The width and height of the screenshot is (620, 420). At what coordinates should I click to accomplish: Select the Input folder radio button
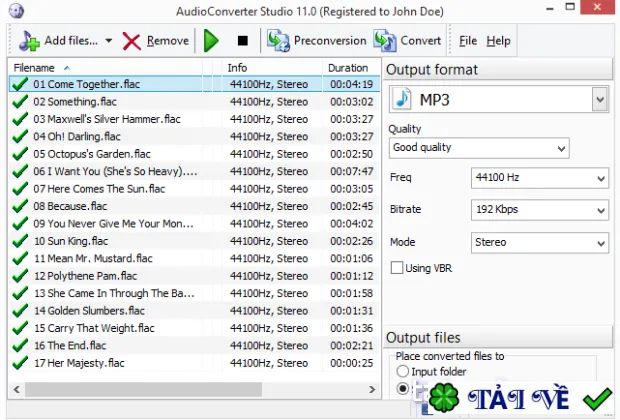click(x=403, y=371)
